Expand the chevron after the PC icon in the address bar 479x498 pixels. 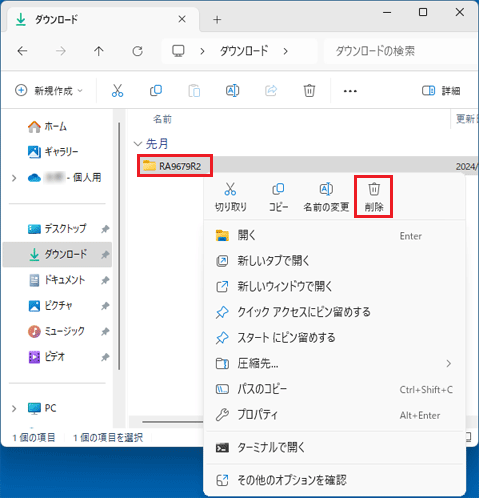click(x=202, y=51)
